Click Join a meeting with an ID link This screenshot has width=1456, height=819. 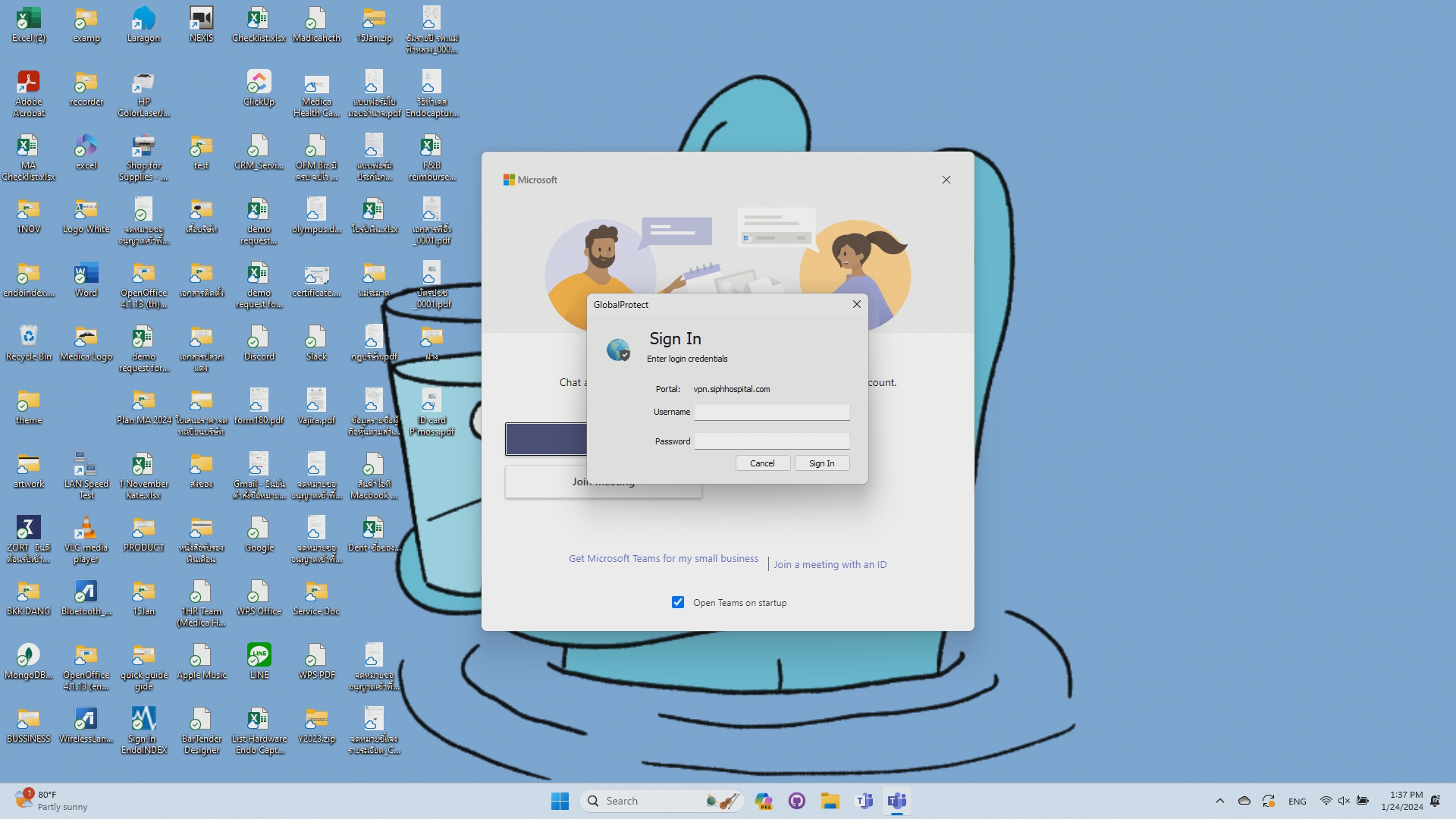830,564
